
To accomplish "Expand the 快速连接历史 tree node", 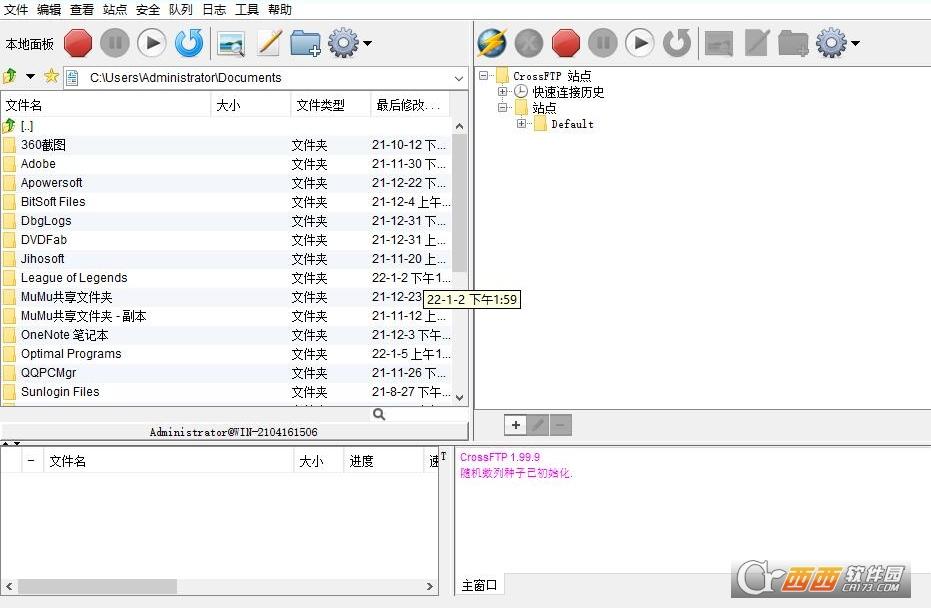I will coord(501,91).
